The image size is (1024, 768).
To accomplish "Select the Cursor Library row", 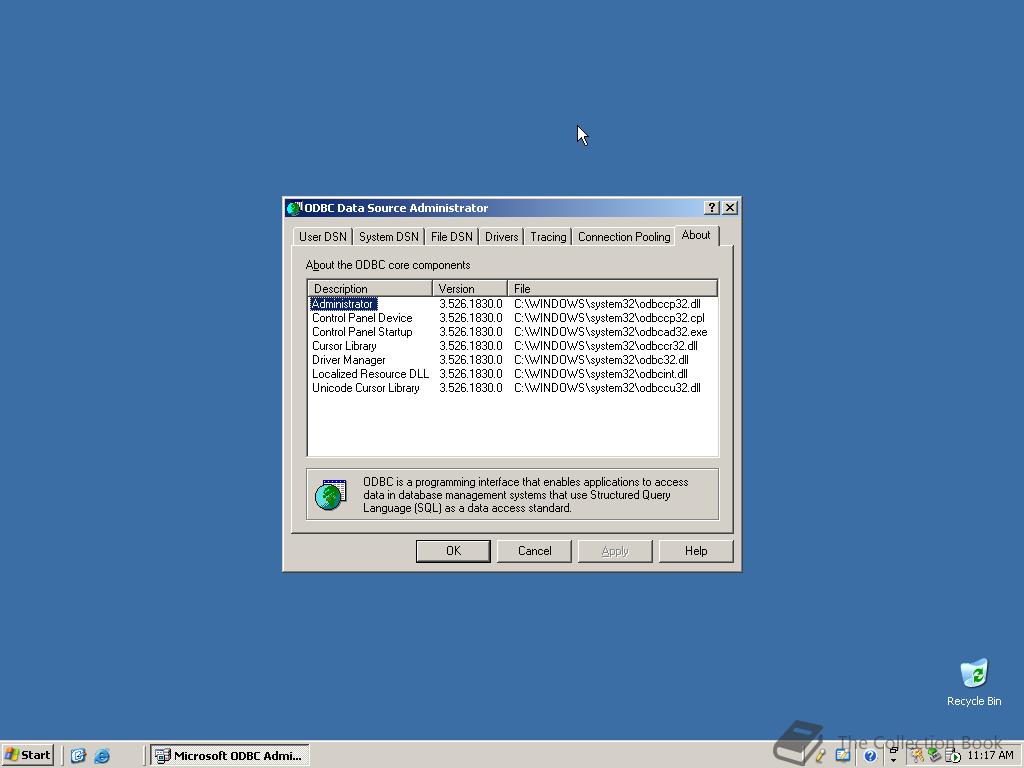I will [512, 346].
